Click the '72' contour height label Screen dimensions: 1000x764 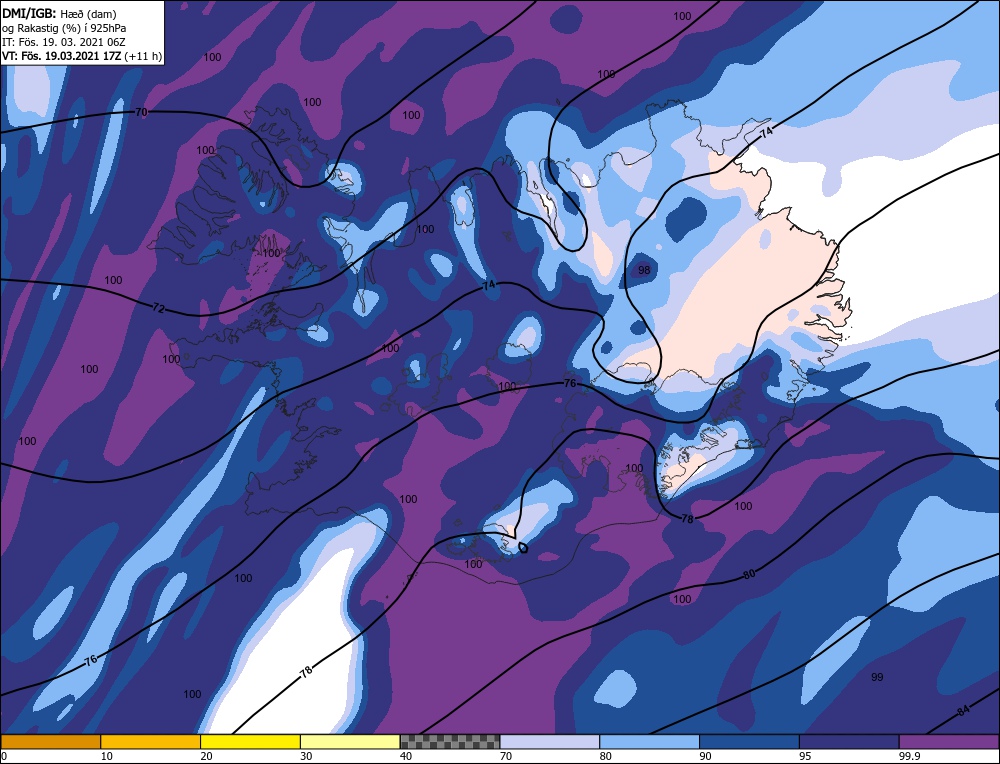tap(159, 309)
